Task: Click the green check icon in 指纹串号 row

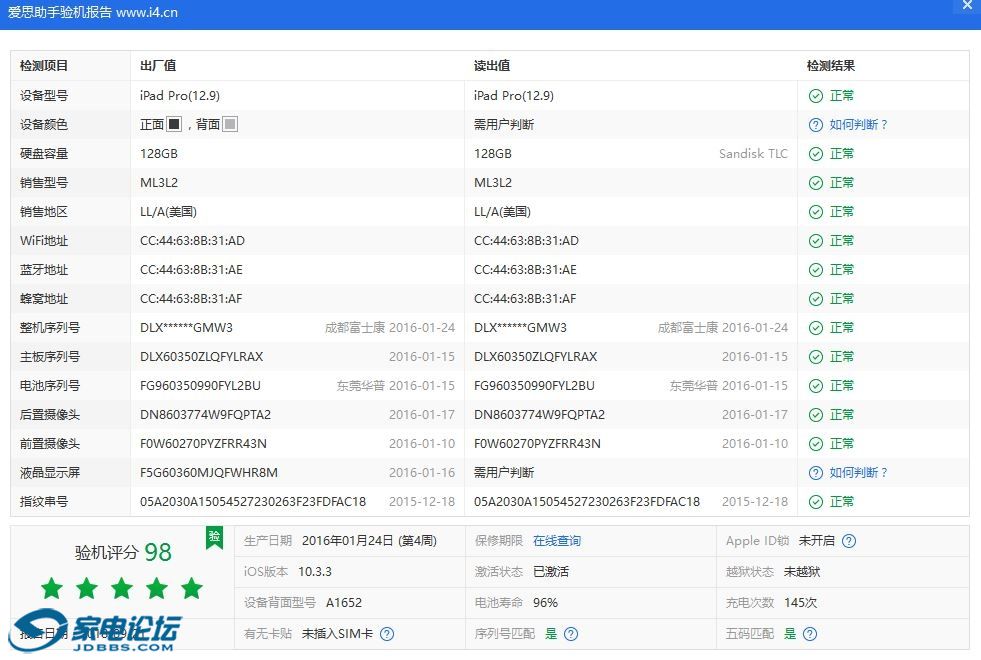Action: pos(816,502)
